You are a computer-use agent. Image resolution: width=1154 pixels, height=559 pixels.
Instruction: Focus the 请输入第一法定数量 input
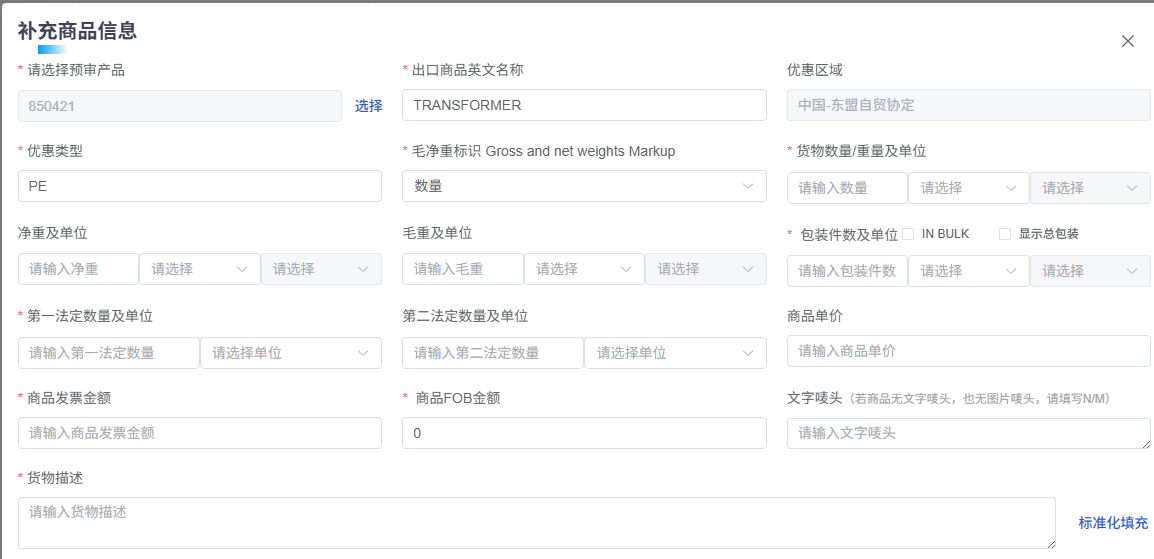click(x=109, y=352)
